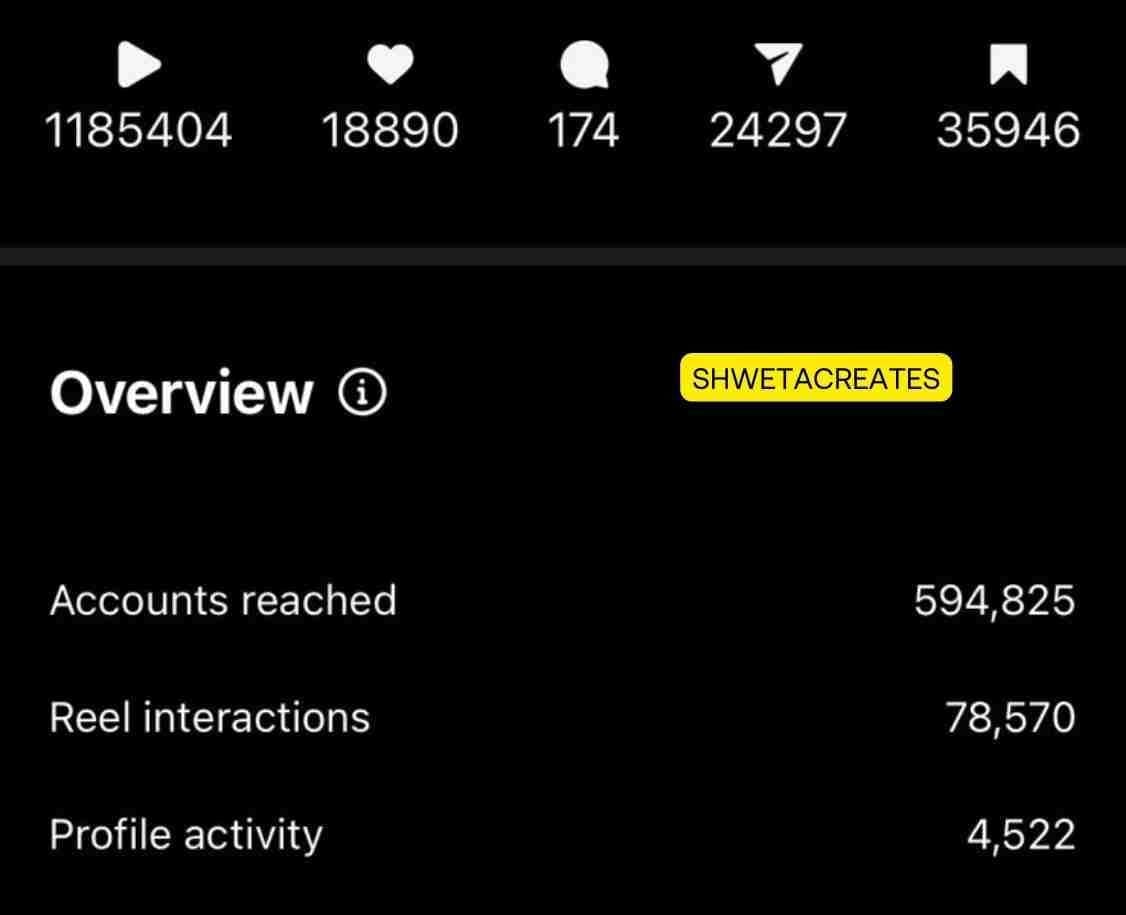Image resolution: width=1126 pixels, height=915 pixels.
Task: Select the 174 comments count
Action: tap(583, 130)
